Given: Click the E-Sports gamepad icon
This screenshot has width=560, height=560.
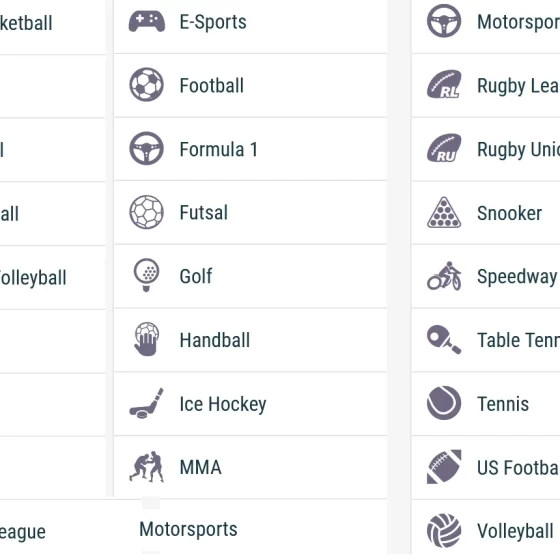Looking at the screenshot, I should pyautogui.click(x=147, y=21).
